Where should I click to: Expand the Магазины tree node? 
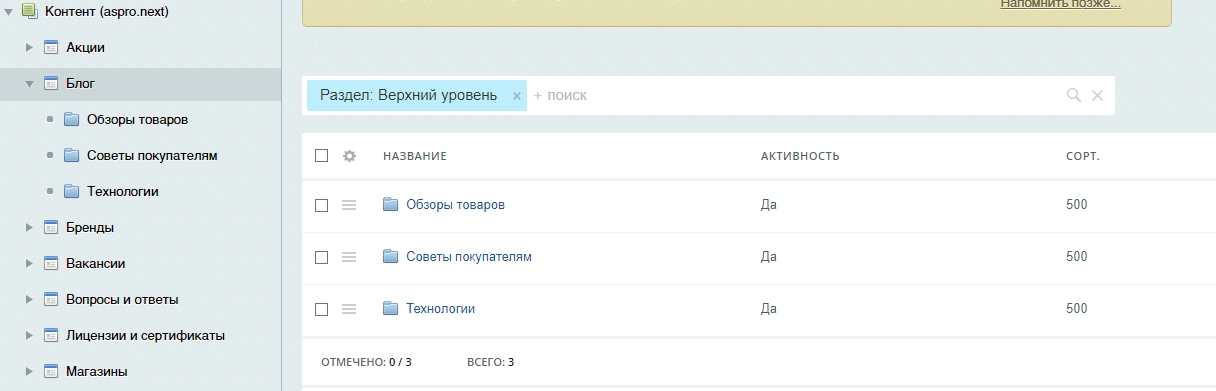point(30,371)
